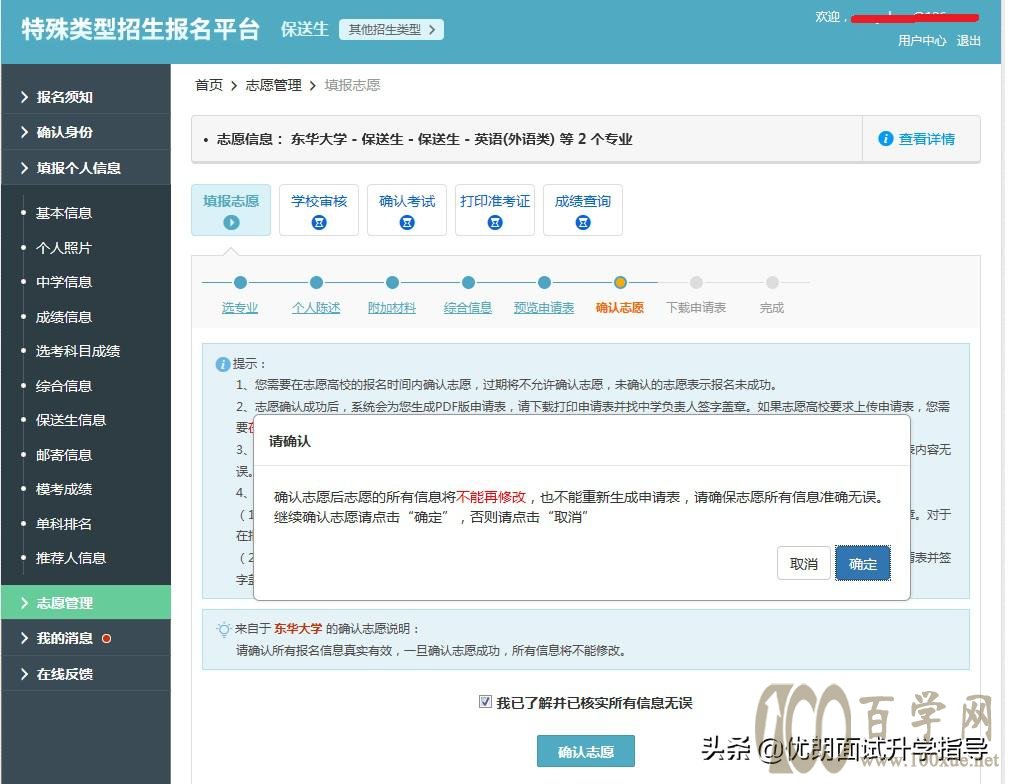Open 其他招生类型 dropdown button
The image size is (1010, 784).
tap(391, 30)
